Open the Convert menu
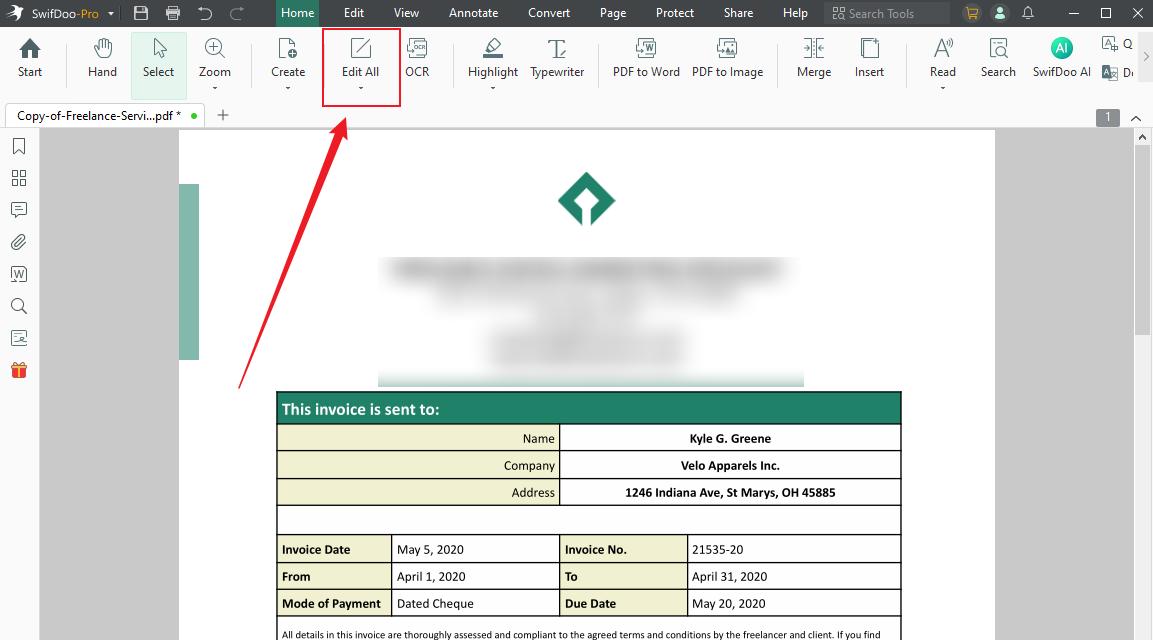This screenshot has width=1153, height=640. click(548, 13)
